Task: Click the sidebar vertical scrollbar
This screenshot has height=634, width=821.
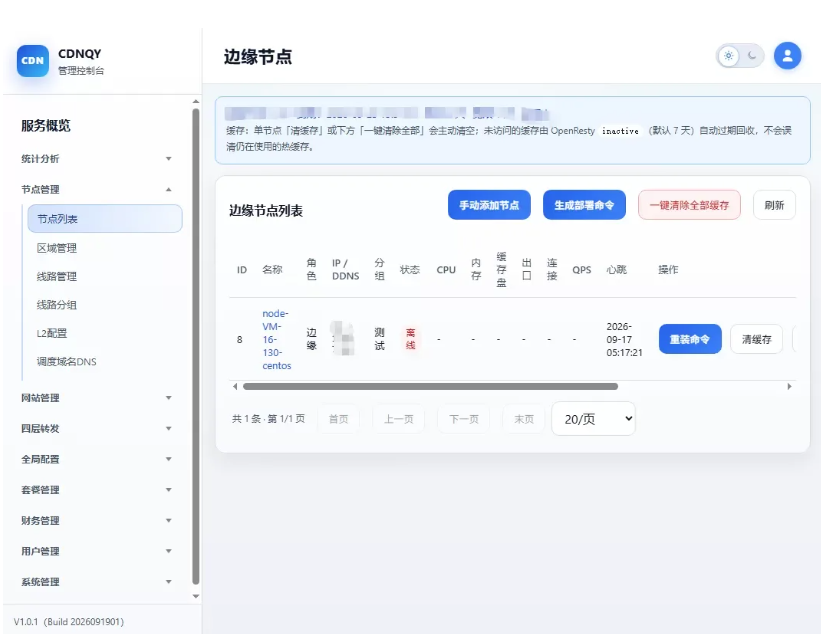Action: [x=196, y=347]
